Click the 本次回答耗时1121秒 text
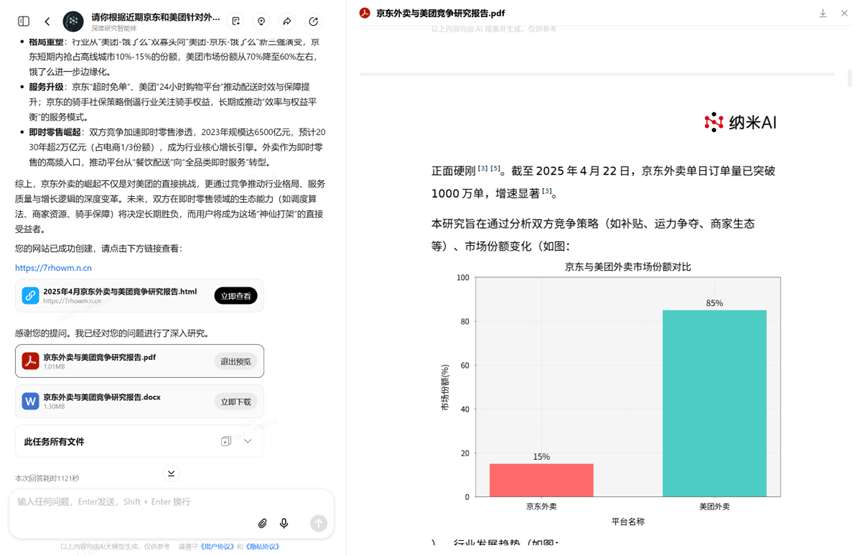This screenshot has height=556, width=865. click(x=47, y=478)
